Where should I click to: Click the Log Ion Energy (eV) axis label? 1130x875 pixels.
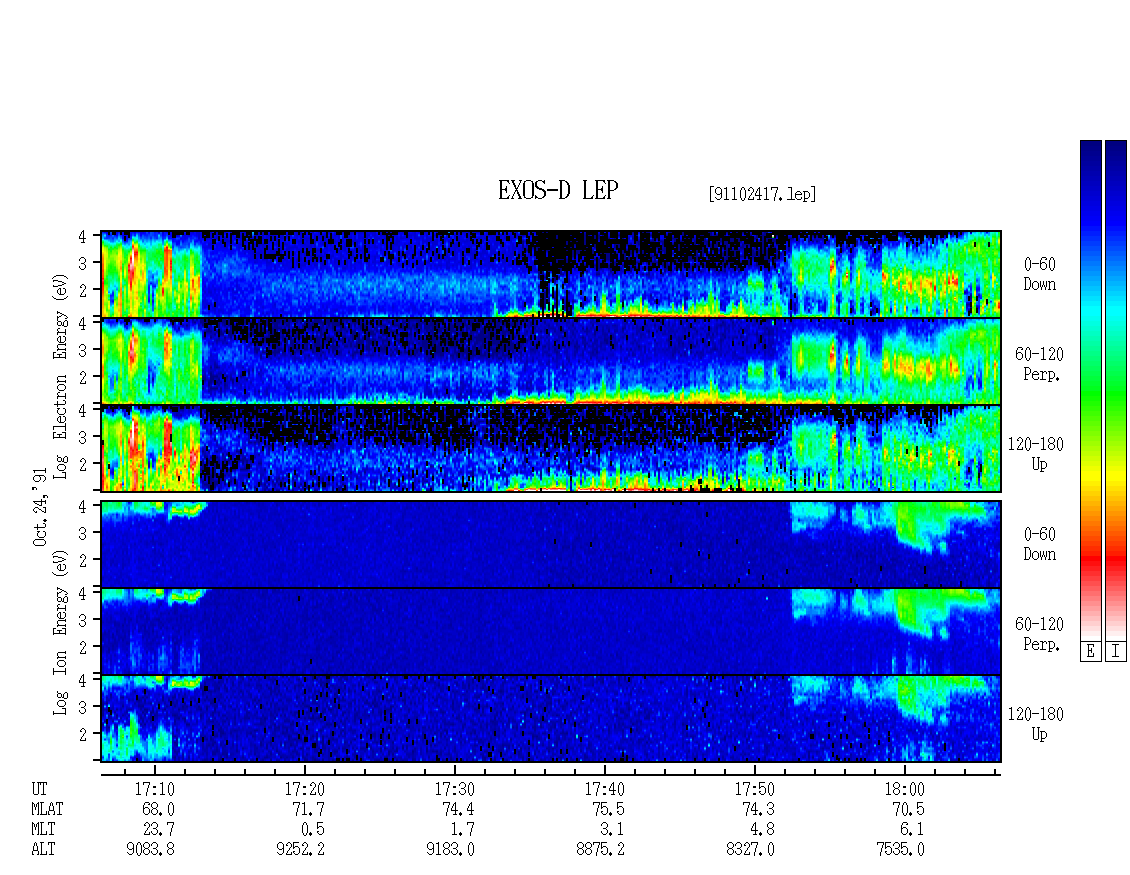tap(60, 633)
